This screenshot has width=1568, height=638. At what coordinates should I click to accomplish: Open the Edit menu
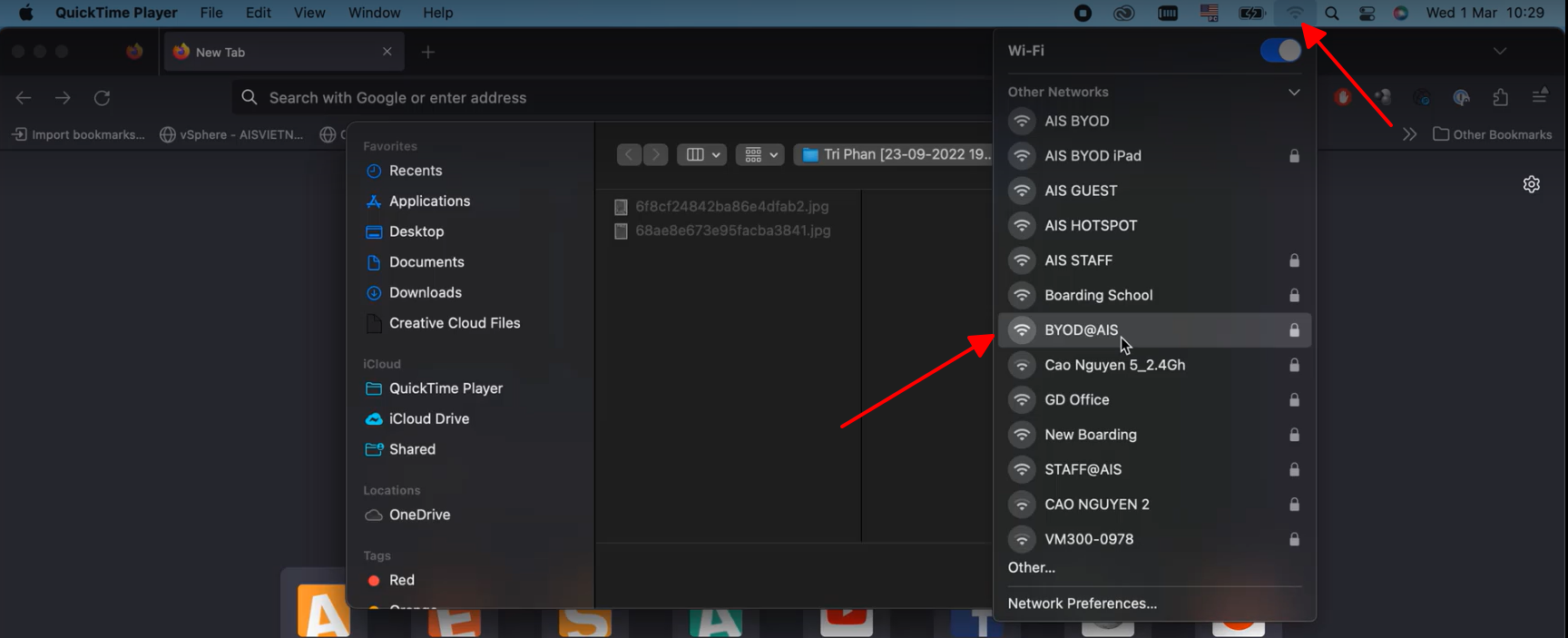pyautogui.click(x=259, y=13)
